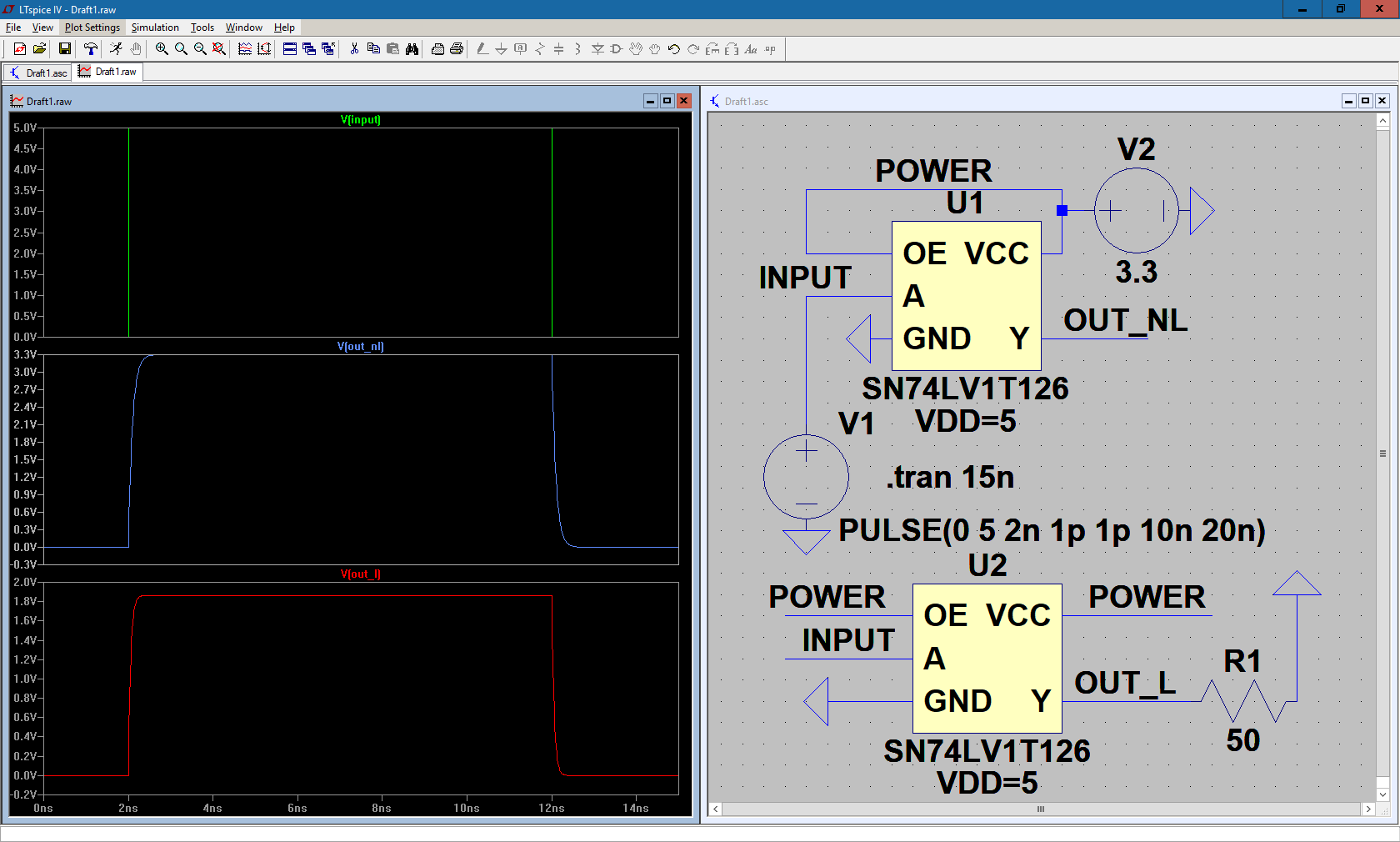1400x842 pixels.
Task: Switch to the Draft1.asc tab
Action: click(x=38, y=73)
